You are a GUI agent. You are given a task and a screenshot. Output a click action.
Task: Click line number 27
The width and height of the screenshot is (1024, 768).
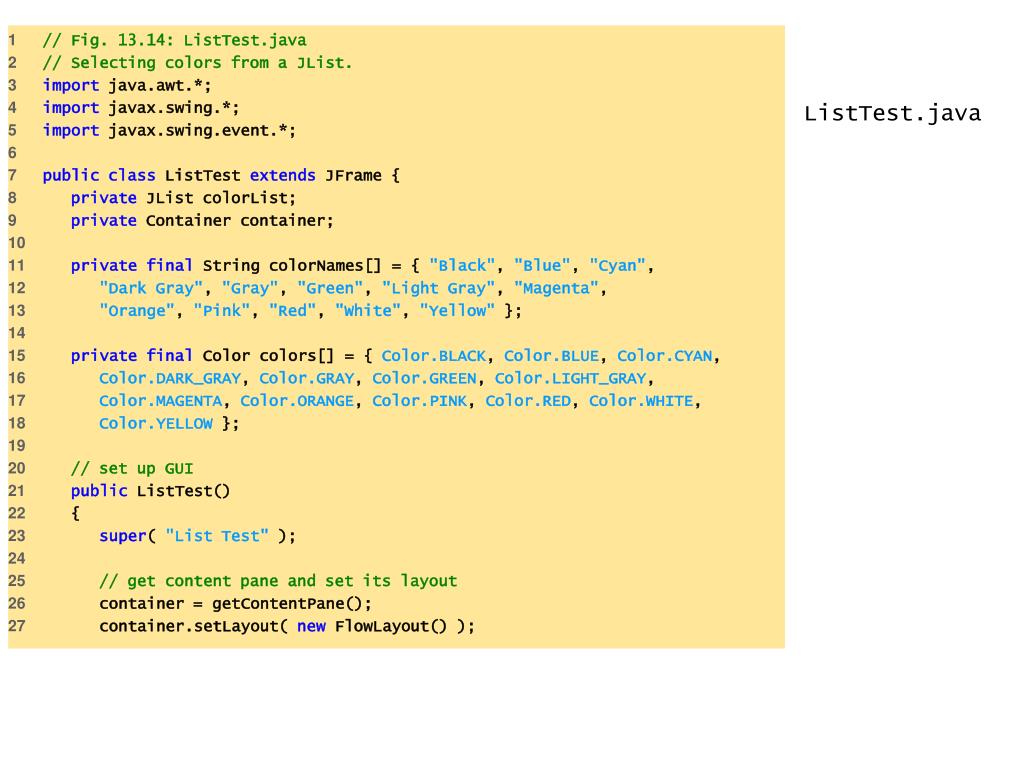point(16,626)
